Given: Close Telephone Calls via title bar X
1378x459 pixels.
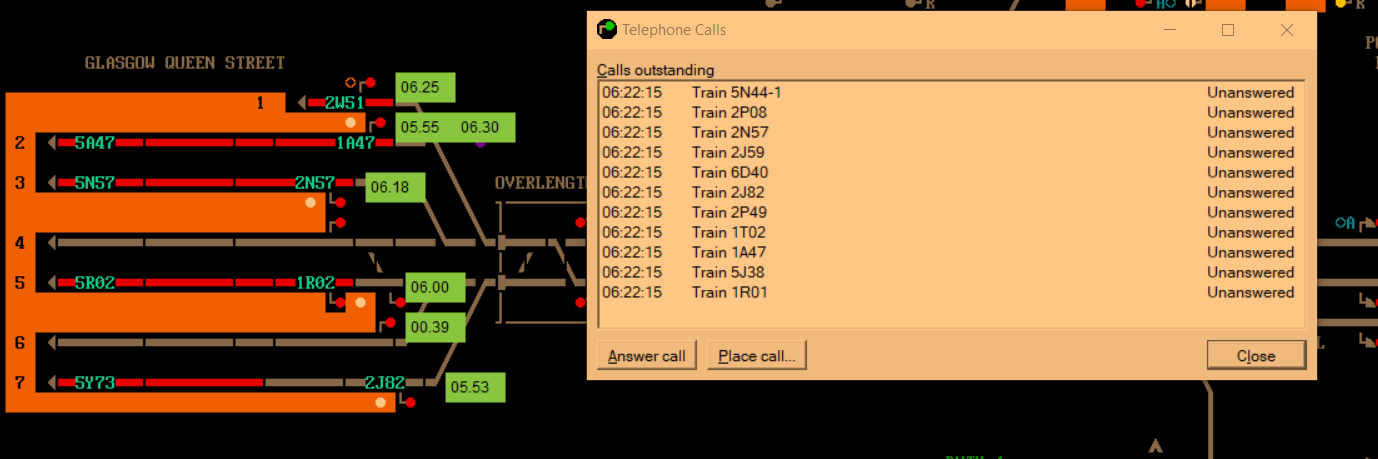Looking at the screenshot, I should coord(1287,30).
